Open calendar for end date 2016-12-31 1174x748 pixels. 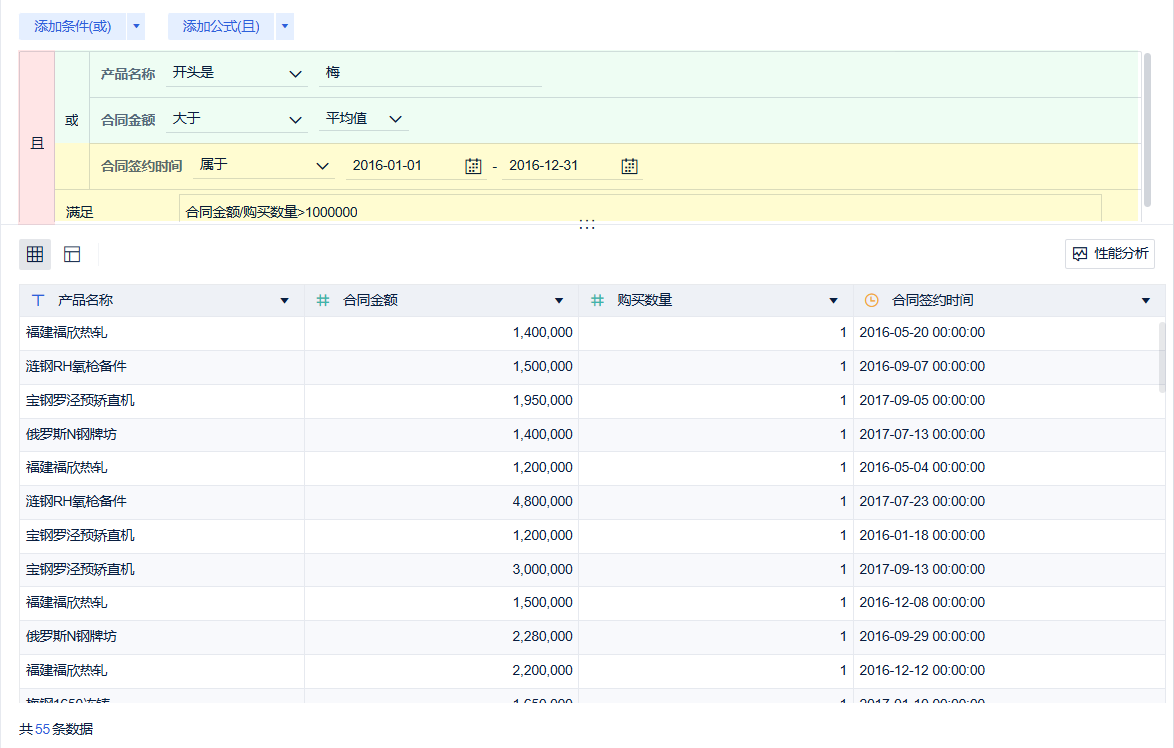629,166
